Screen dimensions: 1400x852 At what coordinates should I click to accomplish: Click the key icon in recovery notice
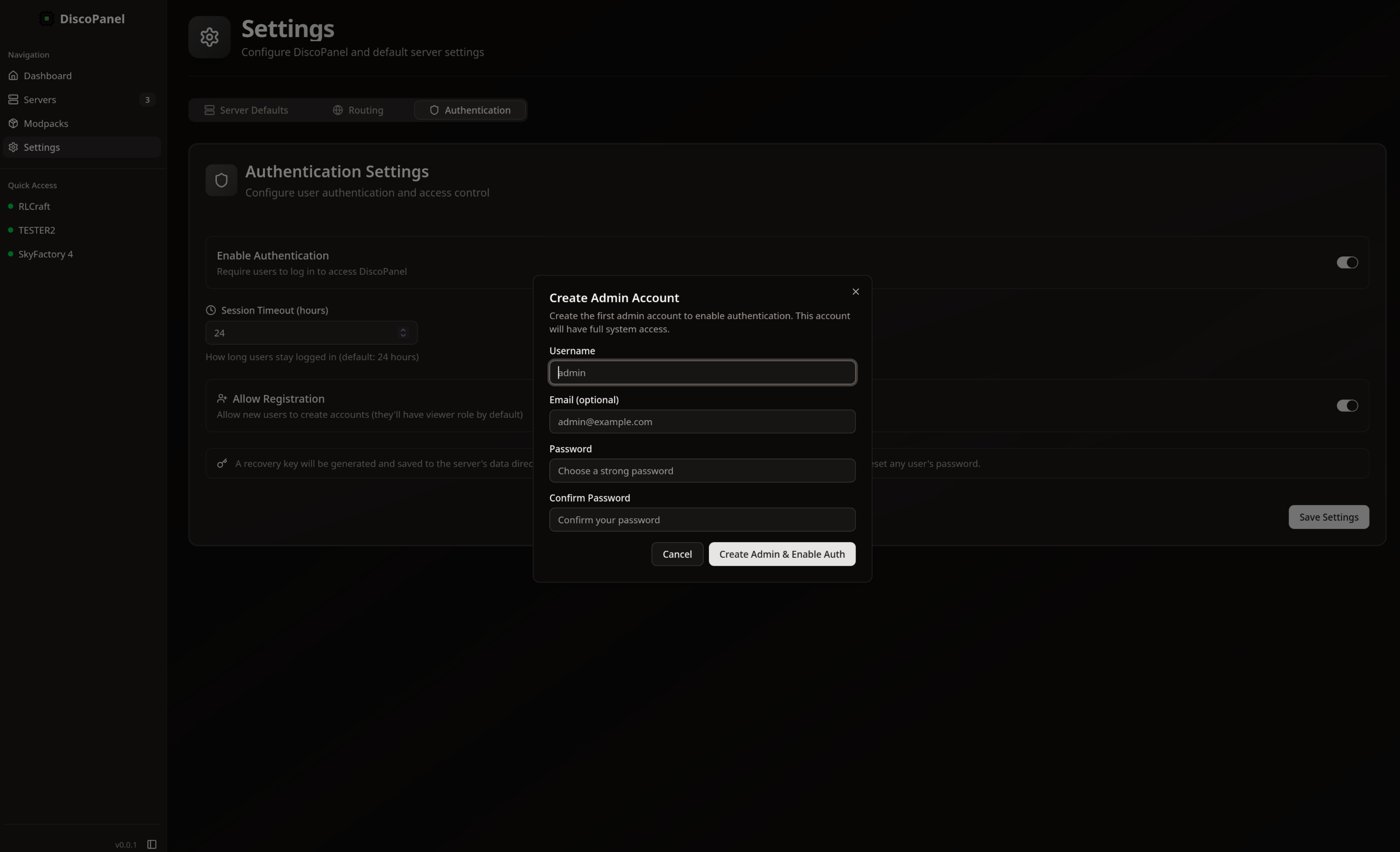[x=222, y=463]
